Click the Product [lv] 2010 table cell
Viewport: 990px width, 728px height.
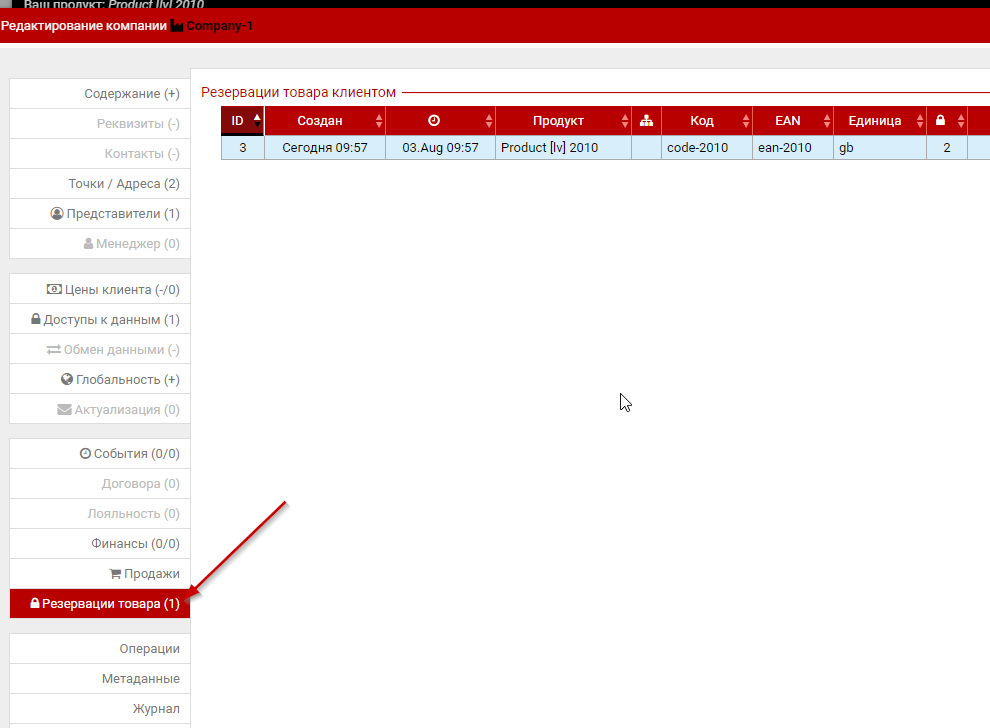549,148
